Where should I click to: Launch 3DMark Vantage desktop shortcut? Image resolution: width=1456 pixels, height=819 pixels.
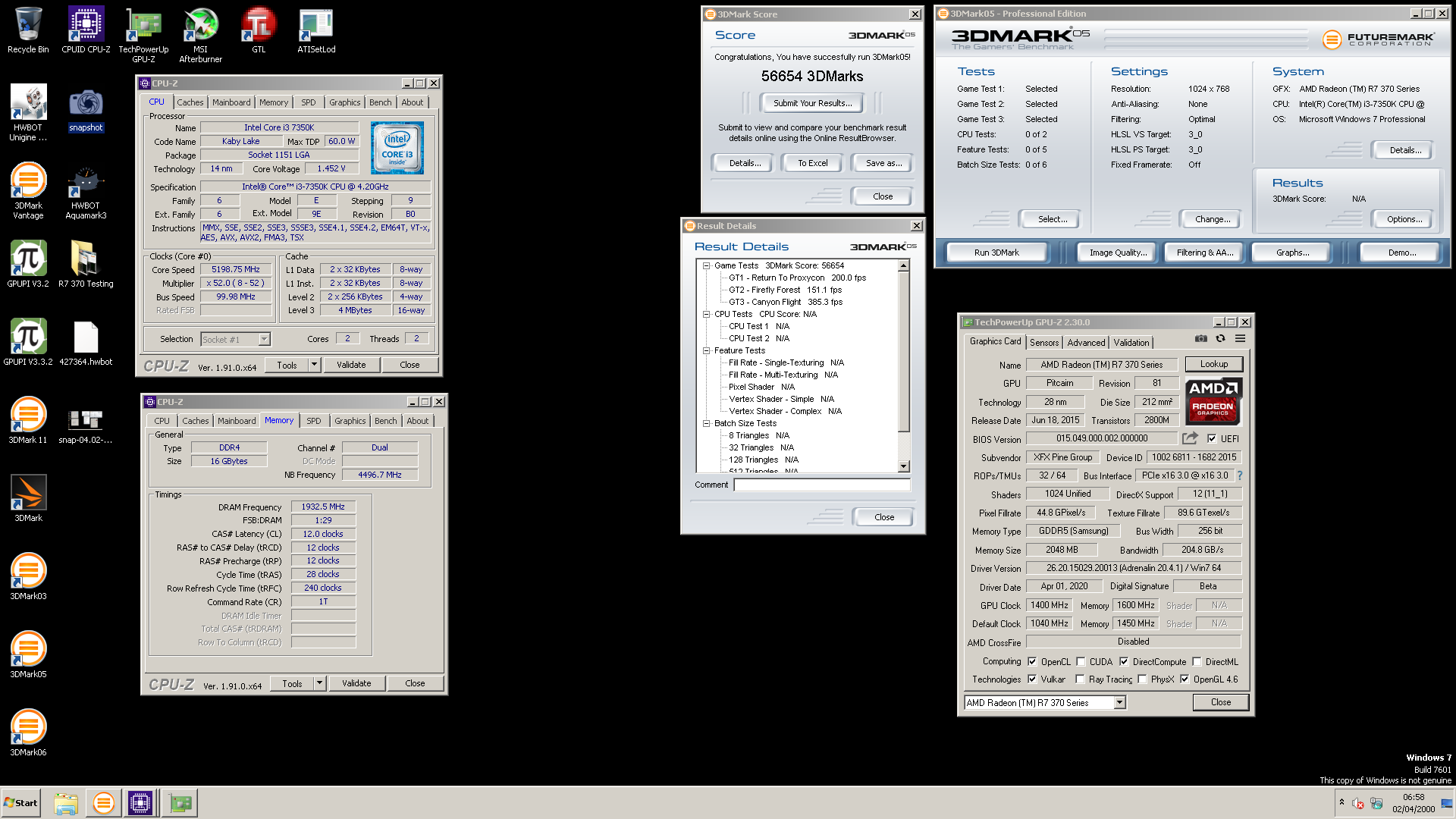(x=28, y=191)
